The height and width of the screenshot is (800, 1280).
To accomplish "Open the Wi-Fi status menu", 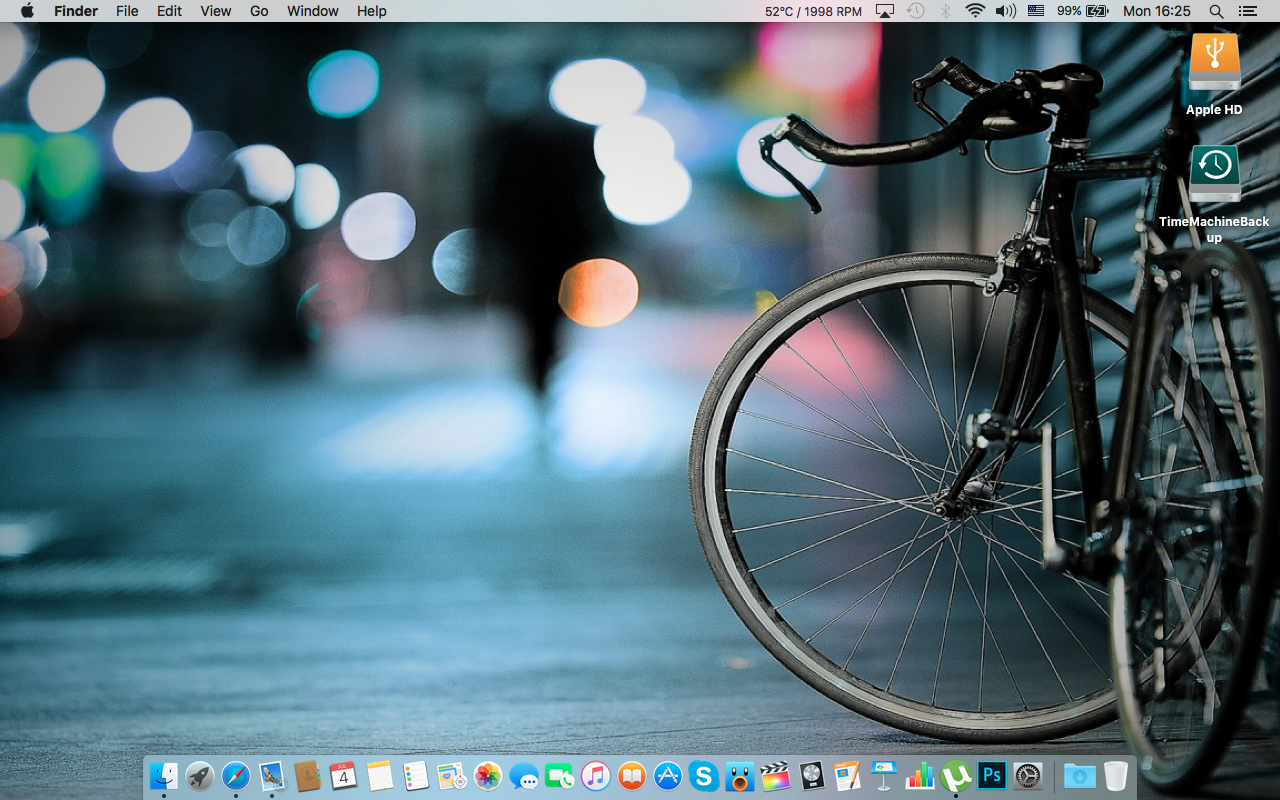I will point(975,11).
